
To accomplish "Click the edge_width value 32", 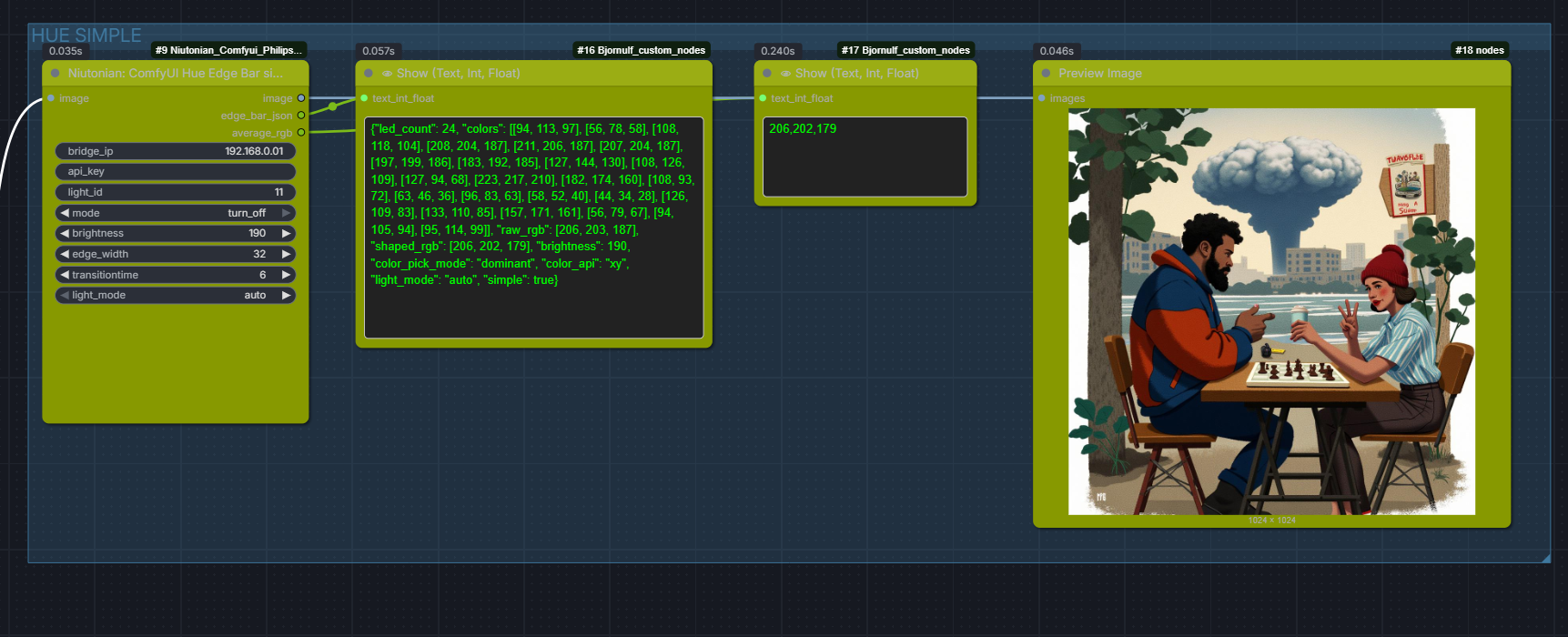I will (x=259, y=254).
